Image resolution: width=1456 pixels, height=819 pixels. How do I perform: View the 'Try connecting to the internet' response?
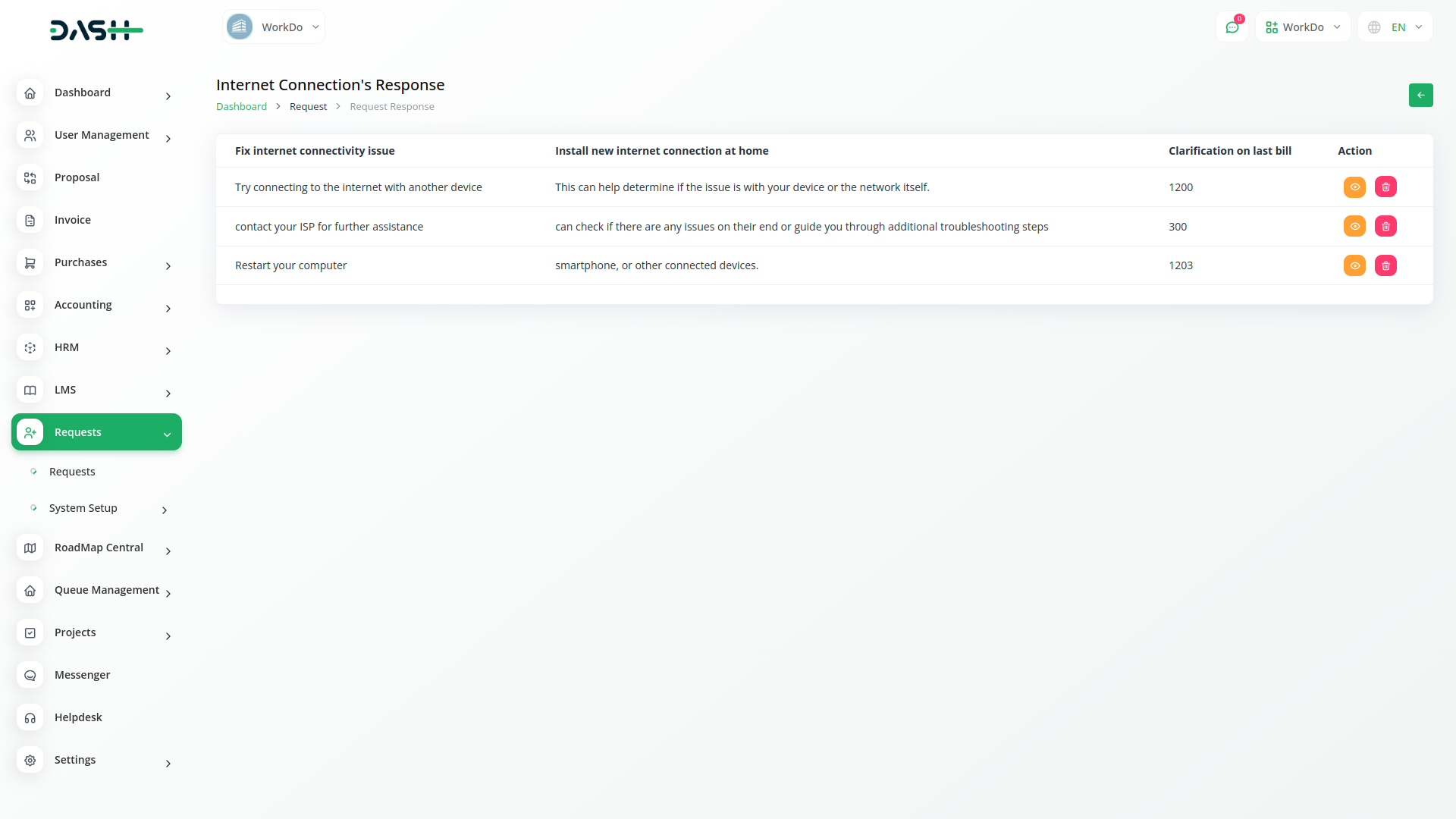1354,187
